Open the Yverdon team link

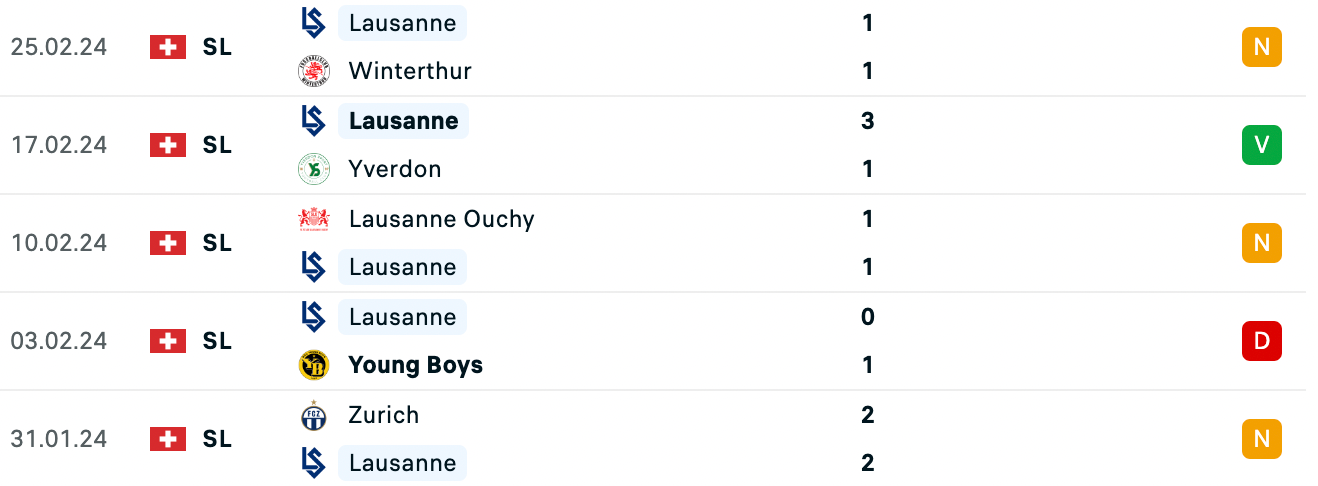coord(395,169)
